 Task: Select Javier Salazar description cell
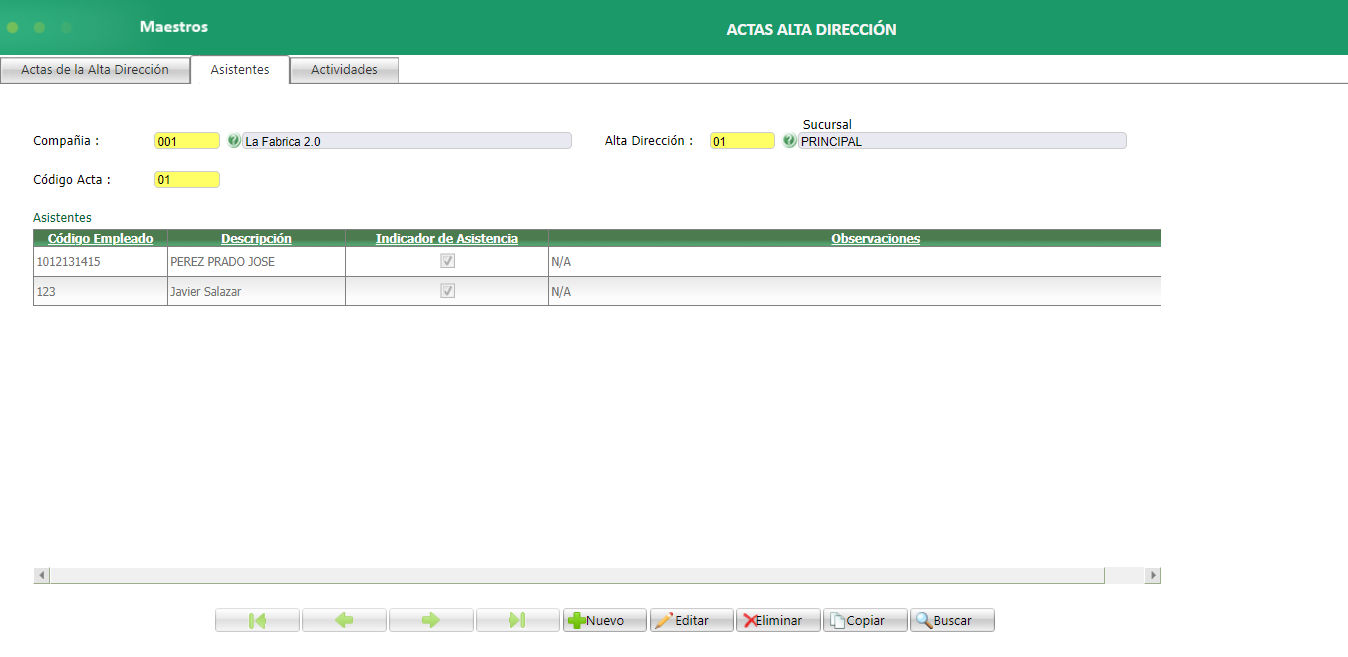coord(256,291)
